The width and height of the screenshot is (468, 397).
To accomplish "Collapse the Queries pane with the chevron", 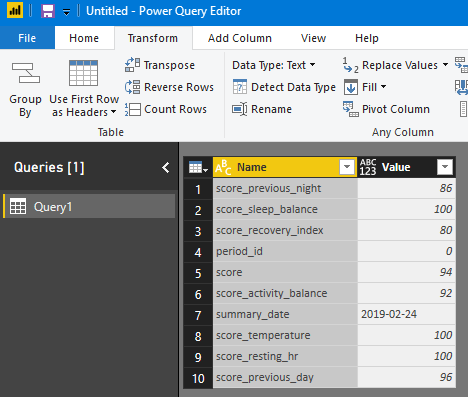I will (166, 167).
